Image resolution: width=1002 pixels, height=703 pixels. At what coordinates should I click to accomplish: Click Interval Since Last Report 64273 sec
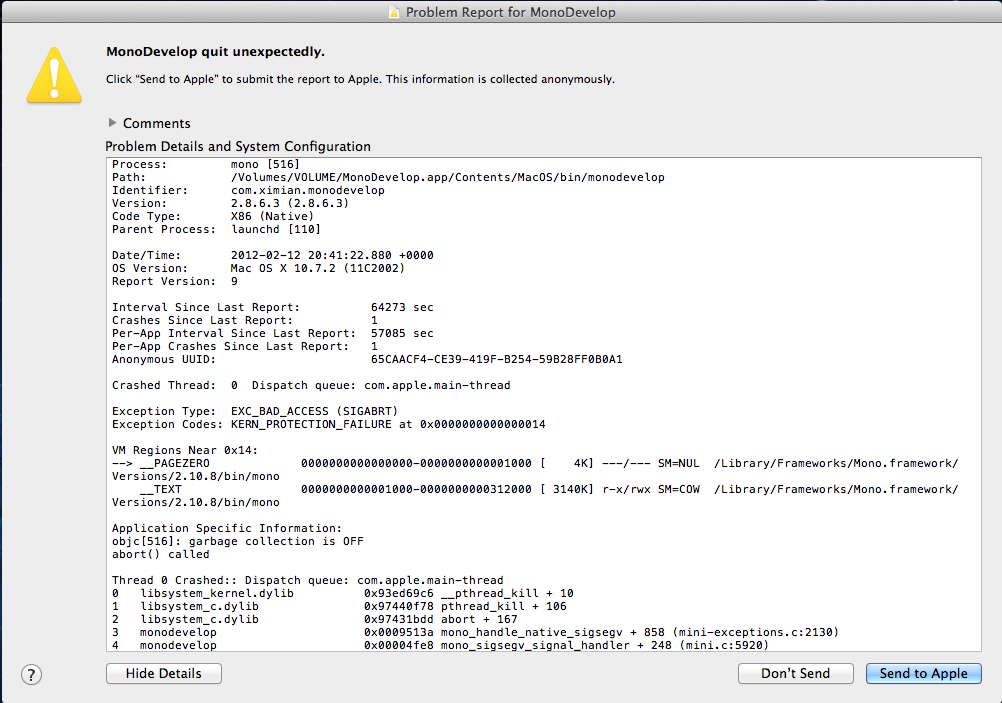click(x=273, y=307)
